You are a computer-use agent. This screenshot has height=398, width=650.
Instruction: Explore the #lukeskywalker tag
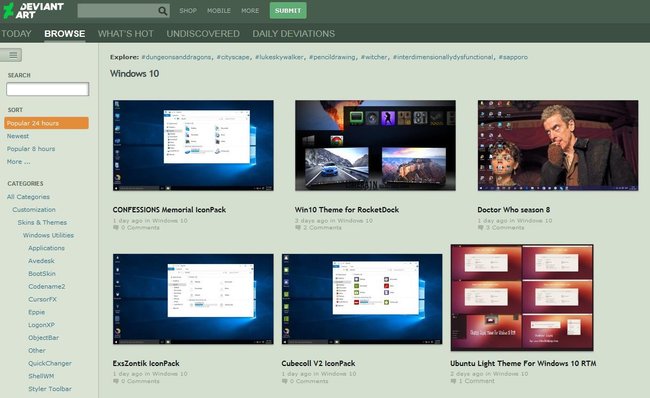279,57
